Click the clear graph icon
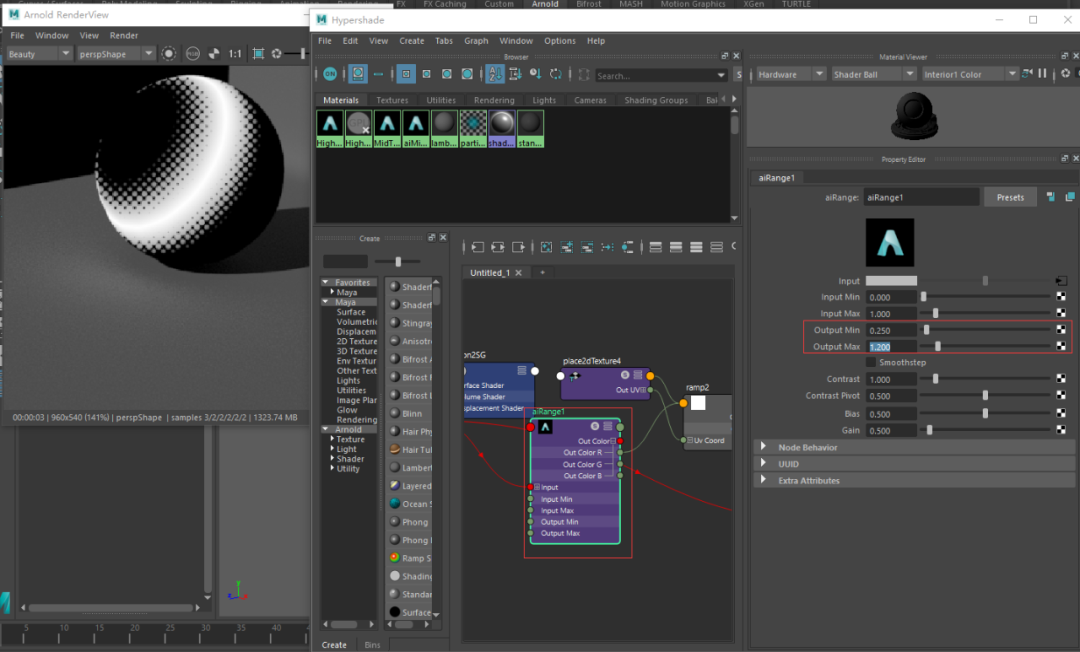 (x=546, y=247)
